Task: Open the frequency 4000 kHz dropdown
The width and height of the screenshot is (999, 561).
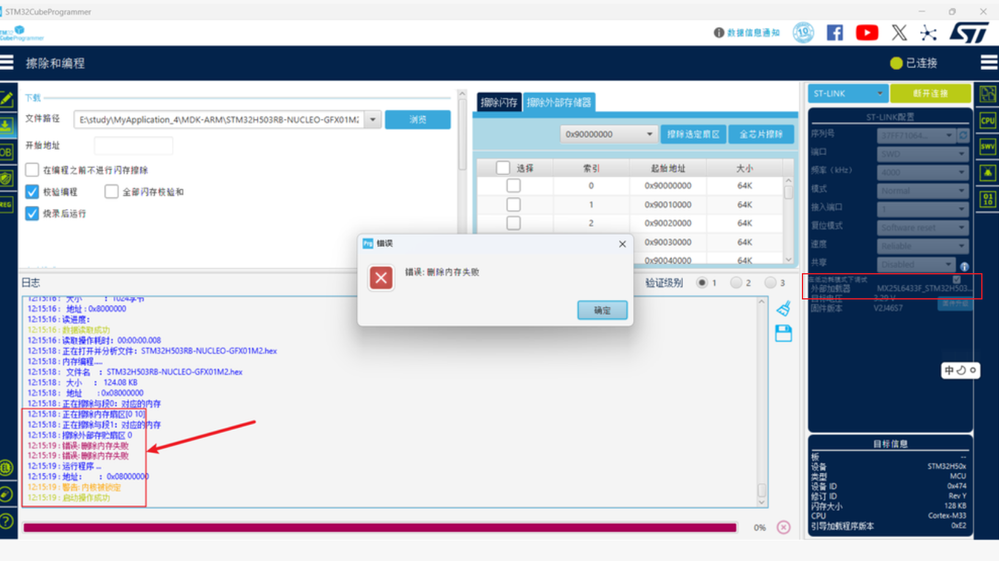Action: [921, 172]
